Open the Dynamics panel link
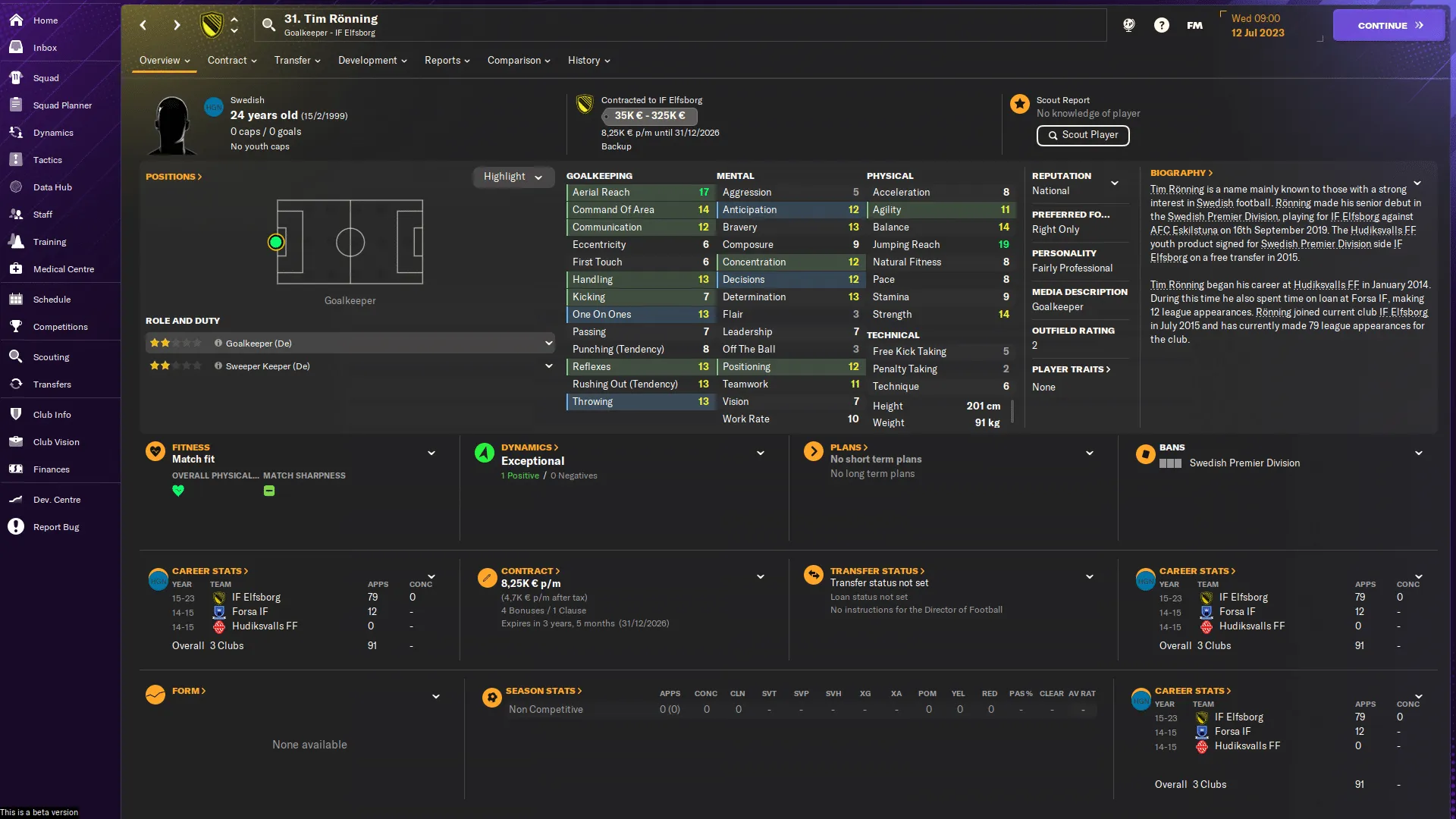This screenshot has width=1456, height=819. (529, 447)
